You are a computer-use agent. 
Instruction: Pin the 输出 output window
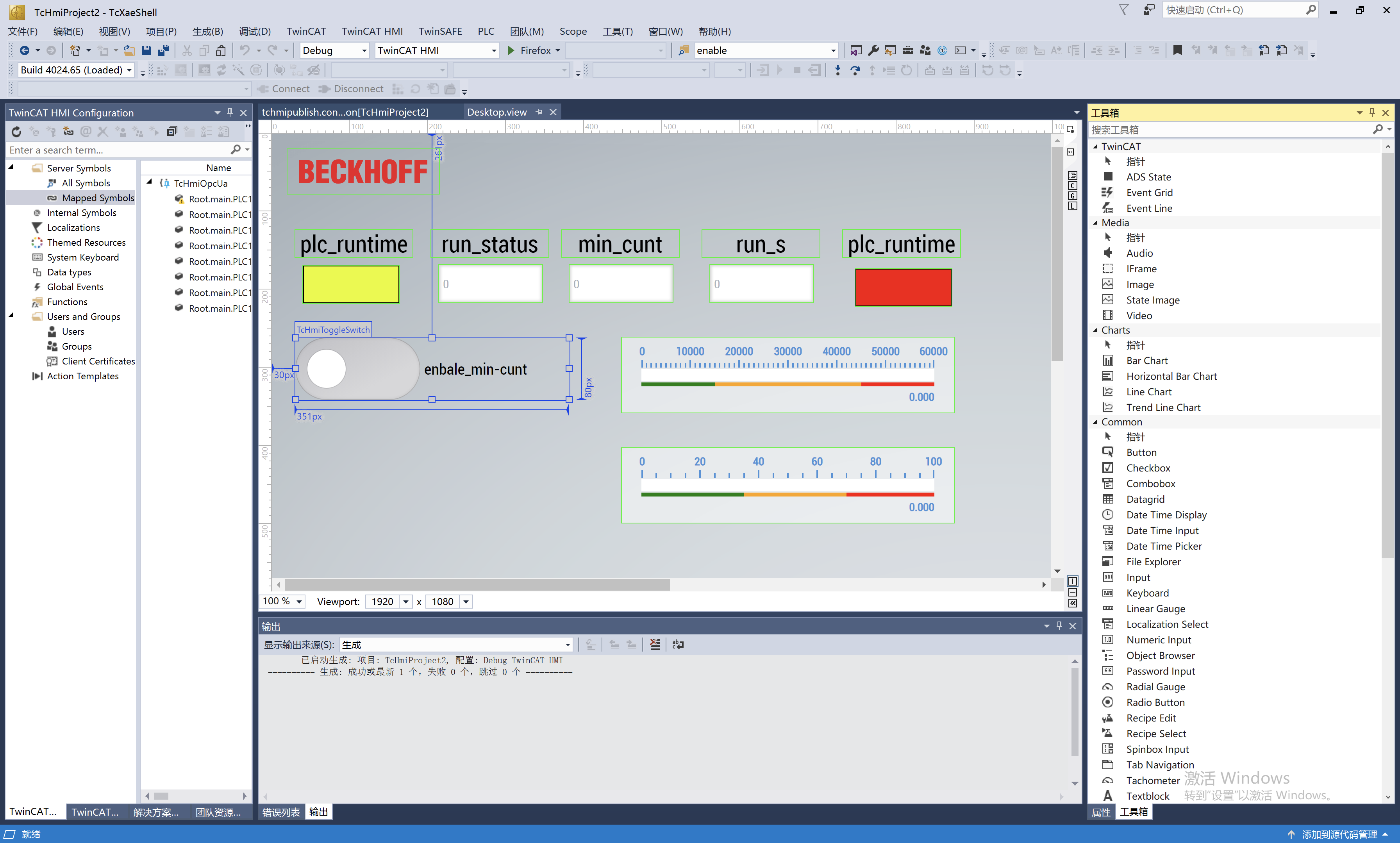(x=1059, y=625)
